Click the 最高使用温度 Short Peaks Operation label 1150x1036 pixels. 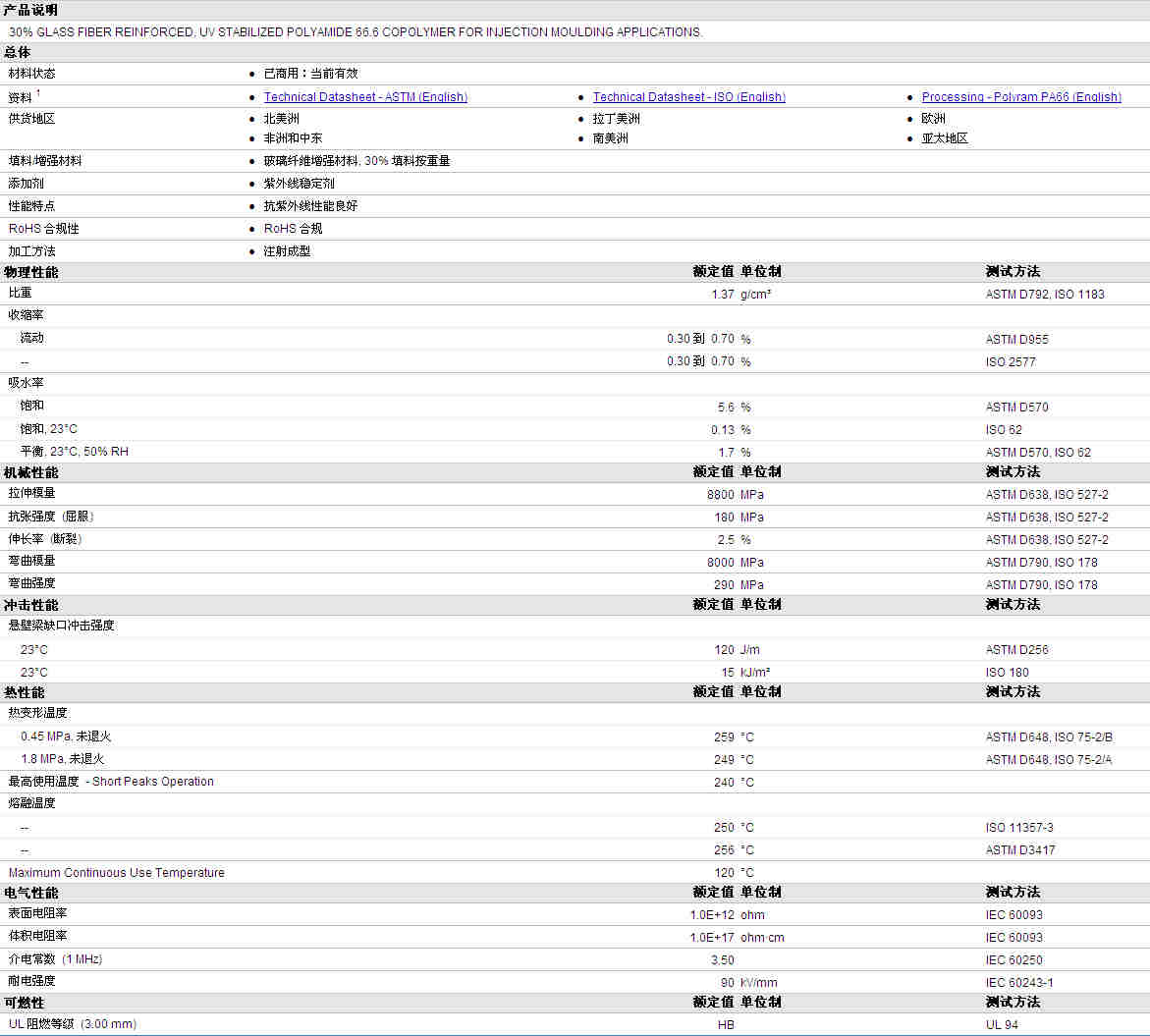(111, 782)
